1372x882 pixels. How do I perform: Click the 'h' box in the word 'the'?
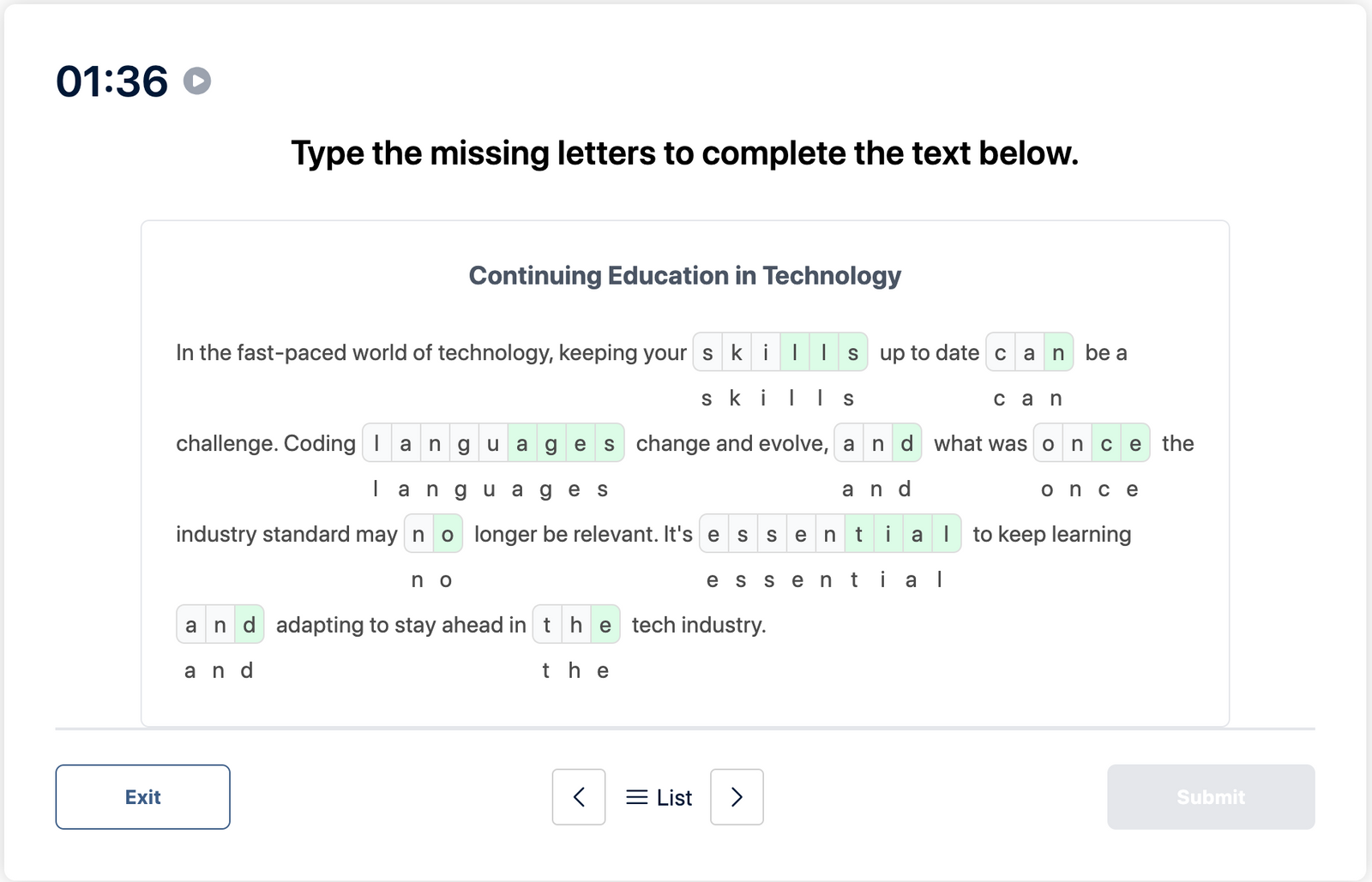pos(575,625)
